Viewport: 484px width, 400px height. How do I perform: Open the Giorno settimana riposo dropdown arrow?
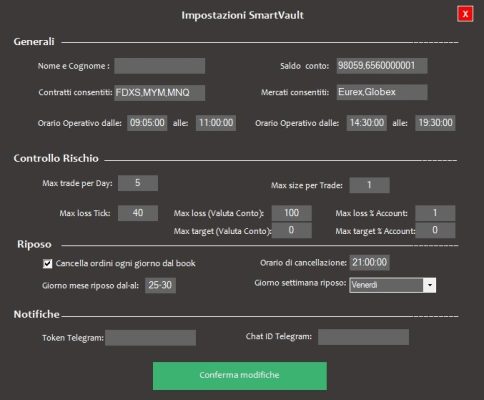point(429,285)
